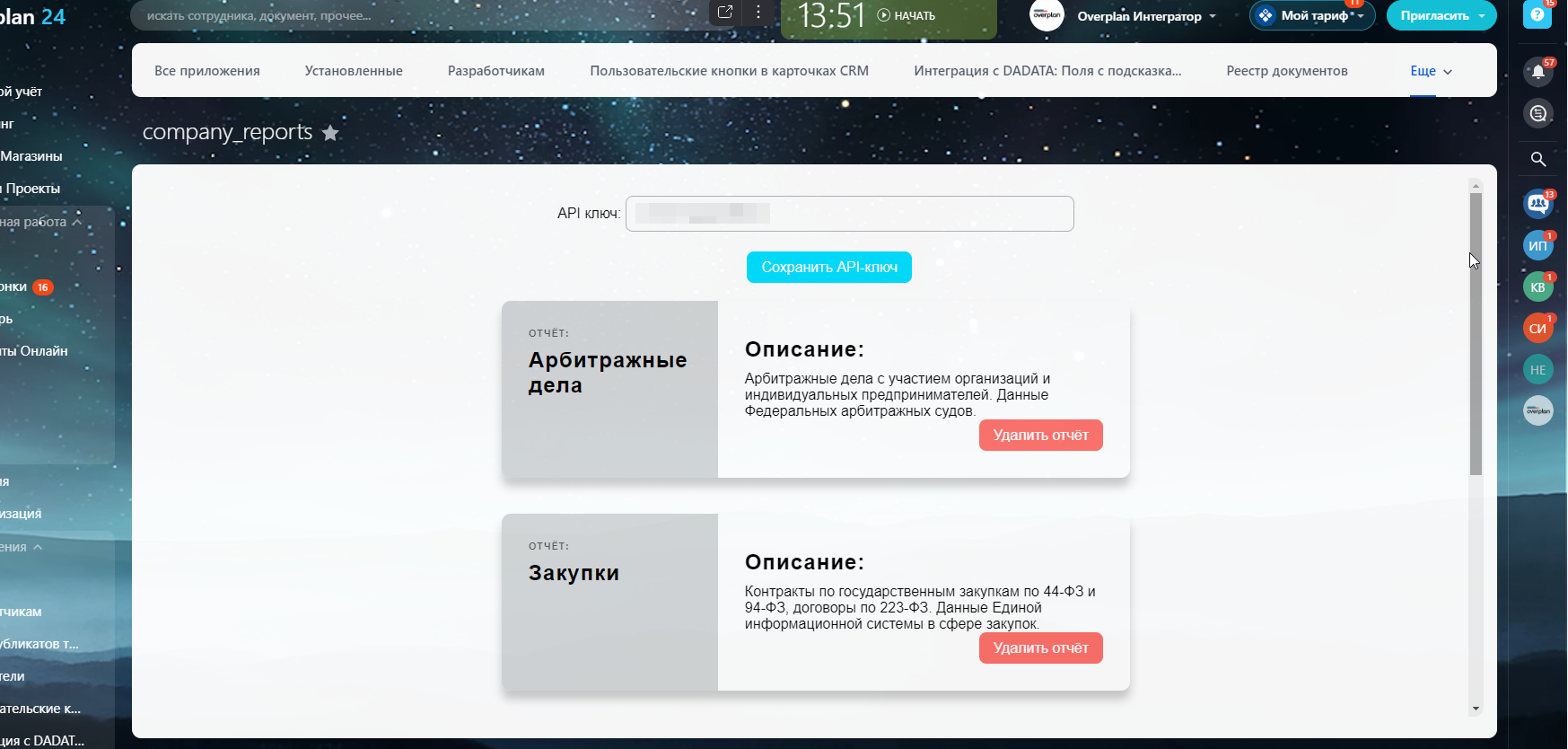
Task: Open the Overplan Интегратор user dropdown
Action: (1146, 16)
